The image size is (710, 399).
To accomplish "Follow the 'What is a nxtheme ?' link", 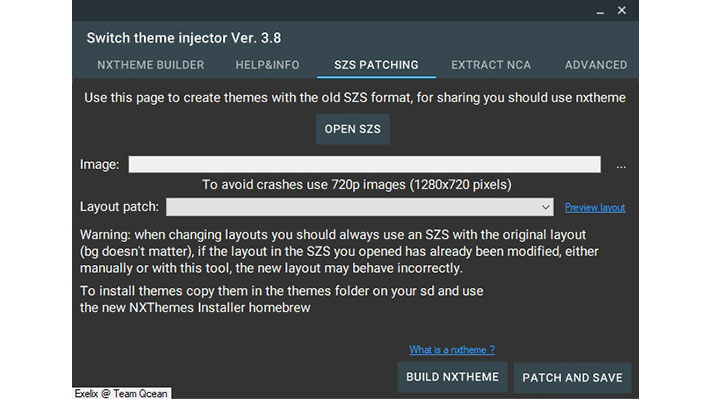I will point(452,350).
